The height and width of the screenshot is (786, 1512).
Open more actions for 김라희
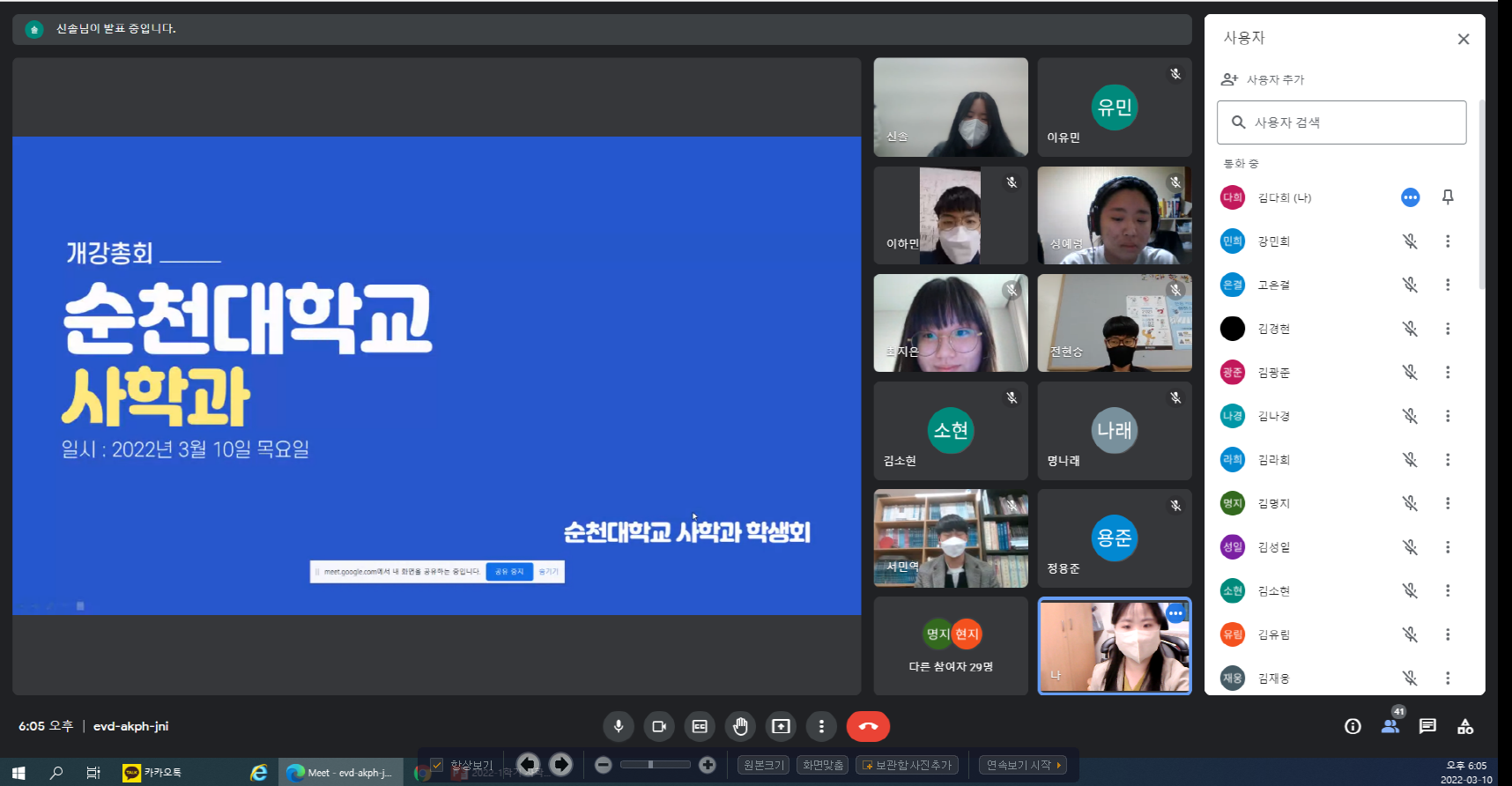click(1448, 460)
